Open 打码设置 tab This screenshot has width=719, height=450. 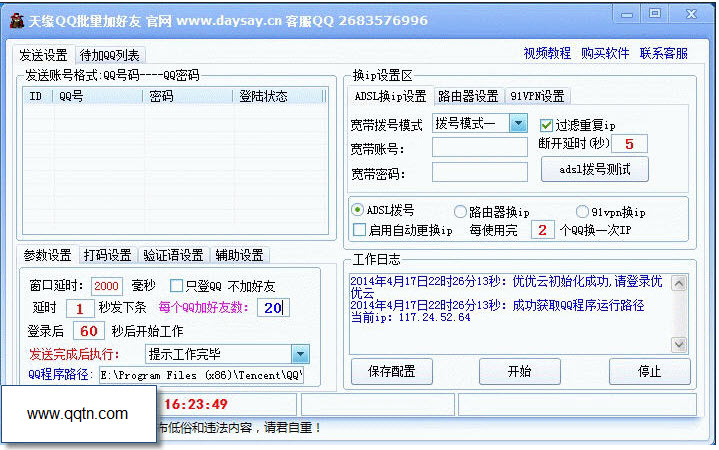pyautogui.click(x=107, y=255)
